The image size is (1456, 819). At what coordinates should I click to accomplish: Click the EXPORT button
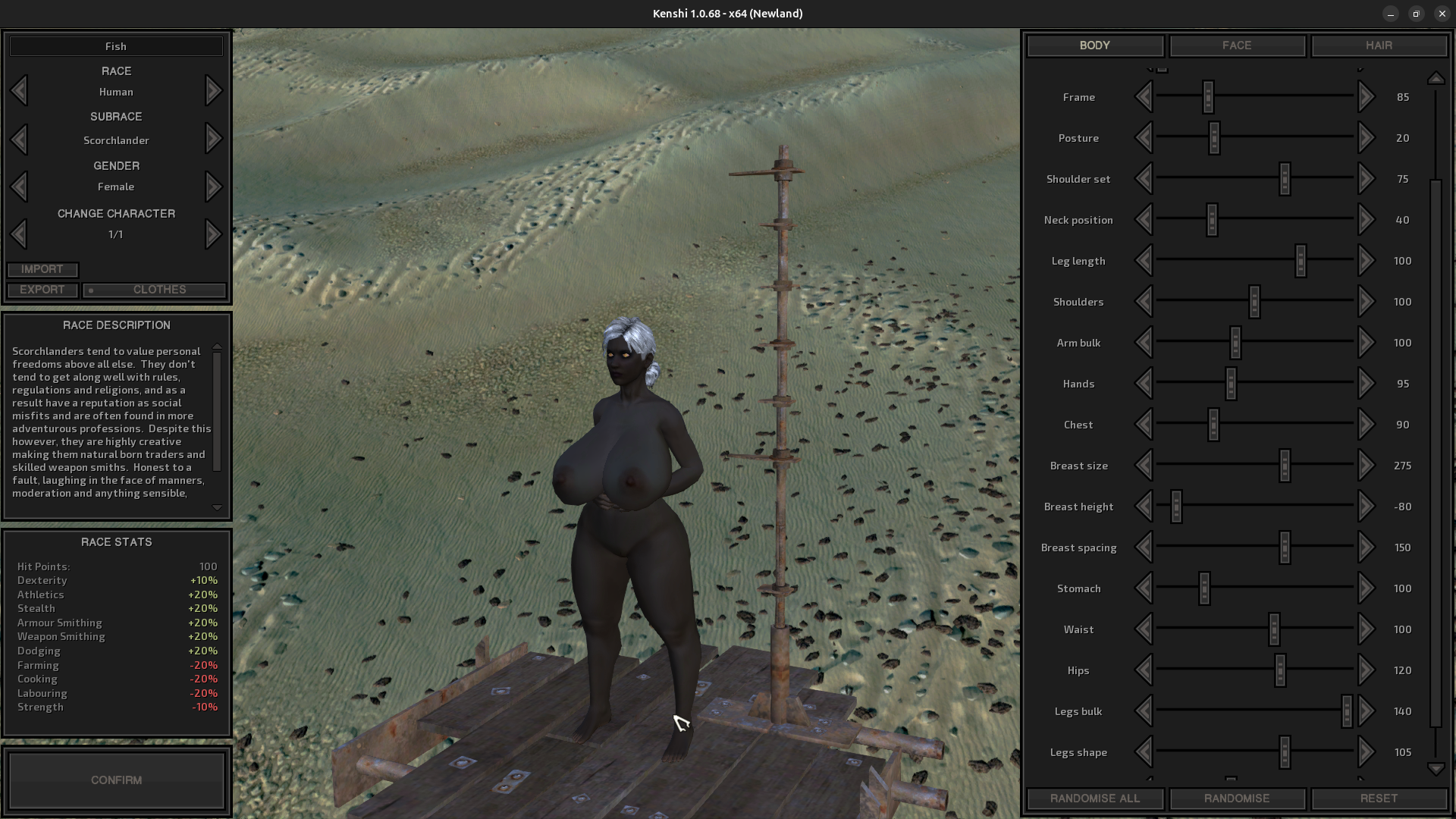point(42,290)
